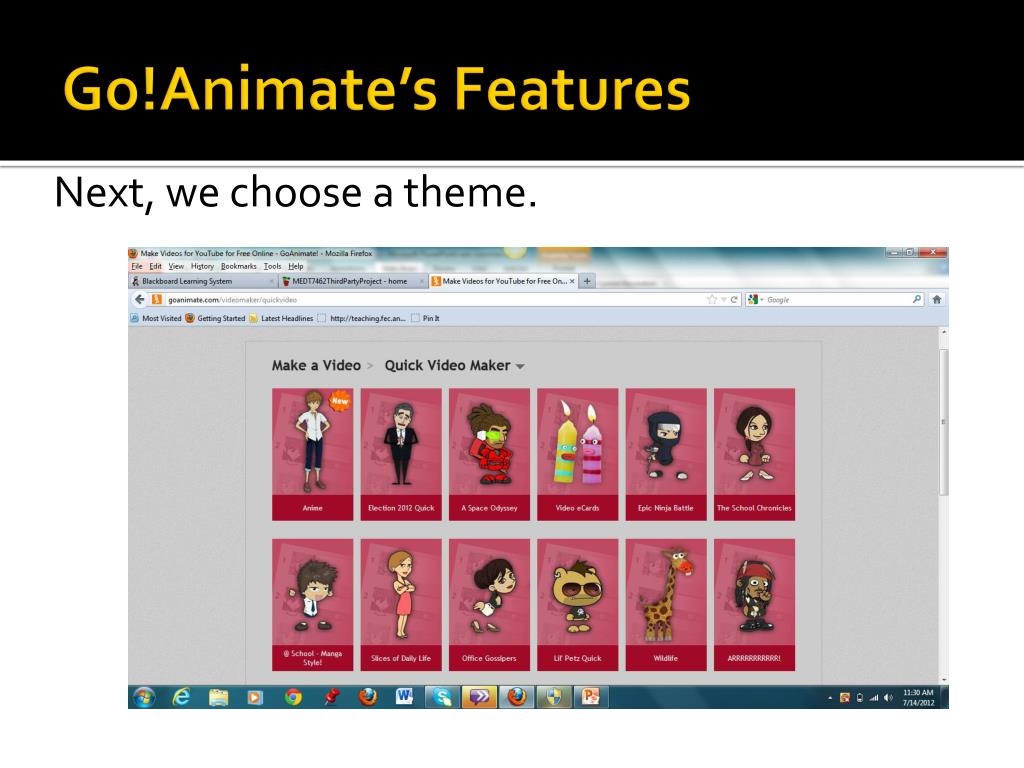
Task: Open Getting Started bookmark
Action: [x=215, y=318]
